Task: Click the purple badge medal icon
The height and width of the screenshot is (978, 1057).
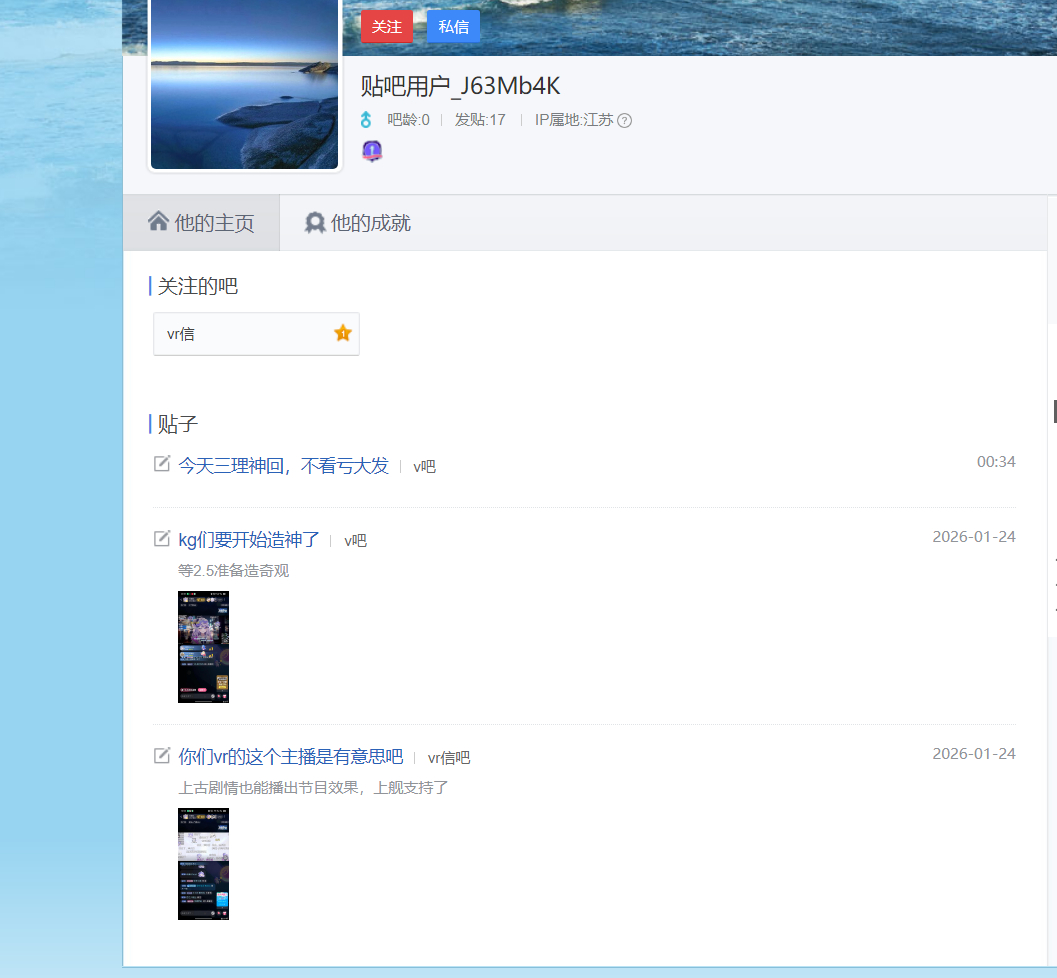Action: [x=372, y=151]
